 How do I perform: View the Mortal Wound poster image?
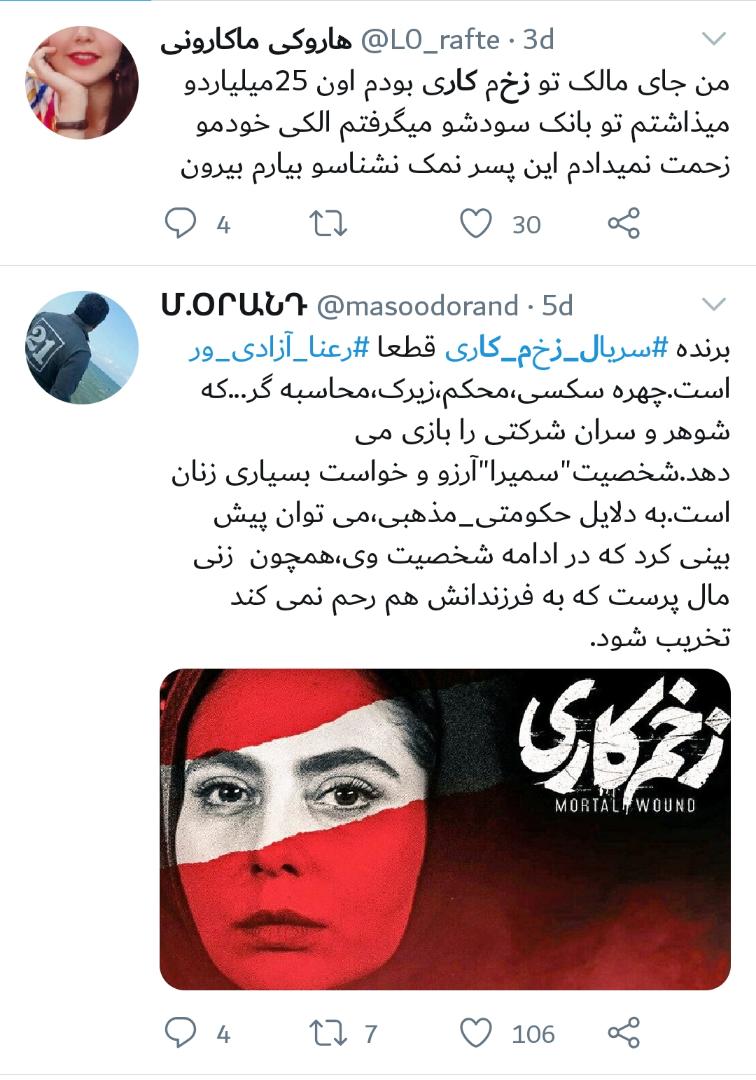coord(445,829)
